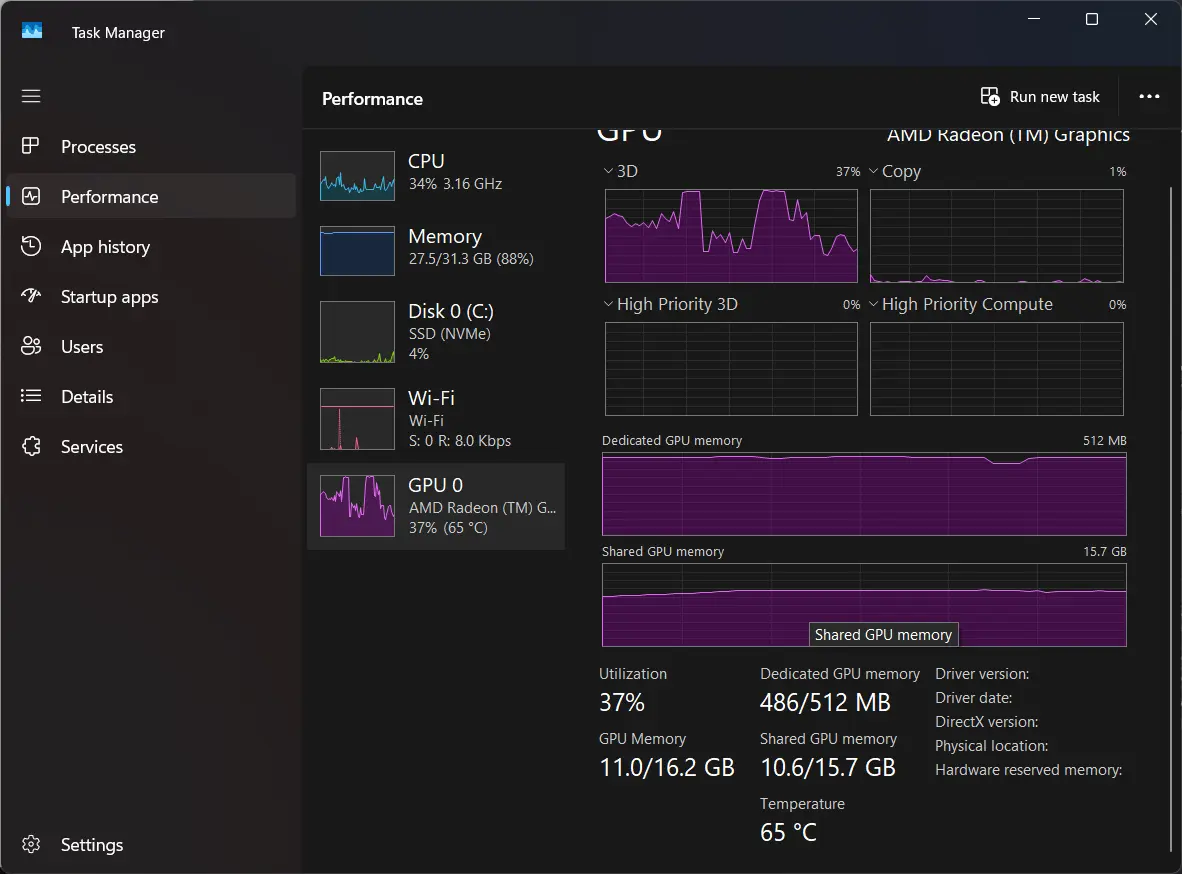The image size is (1182, 874).
Task: Click the Users people icon
Action: tap(31, 347)
